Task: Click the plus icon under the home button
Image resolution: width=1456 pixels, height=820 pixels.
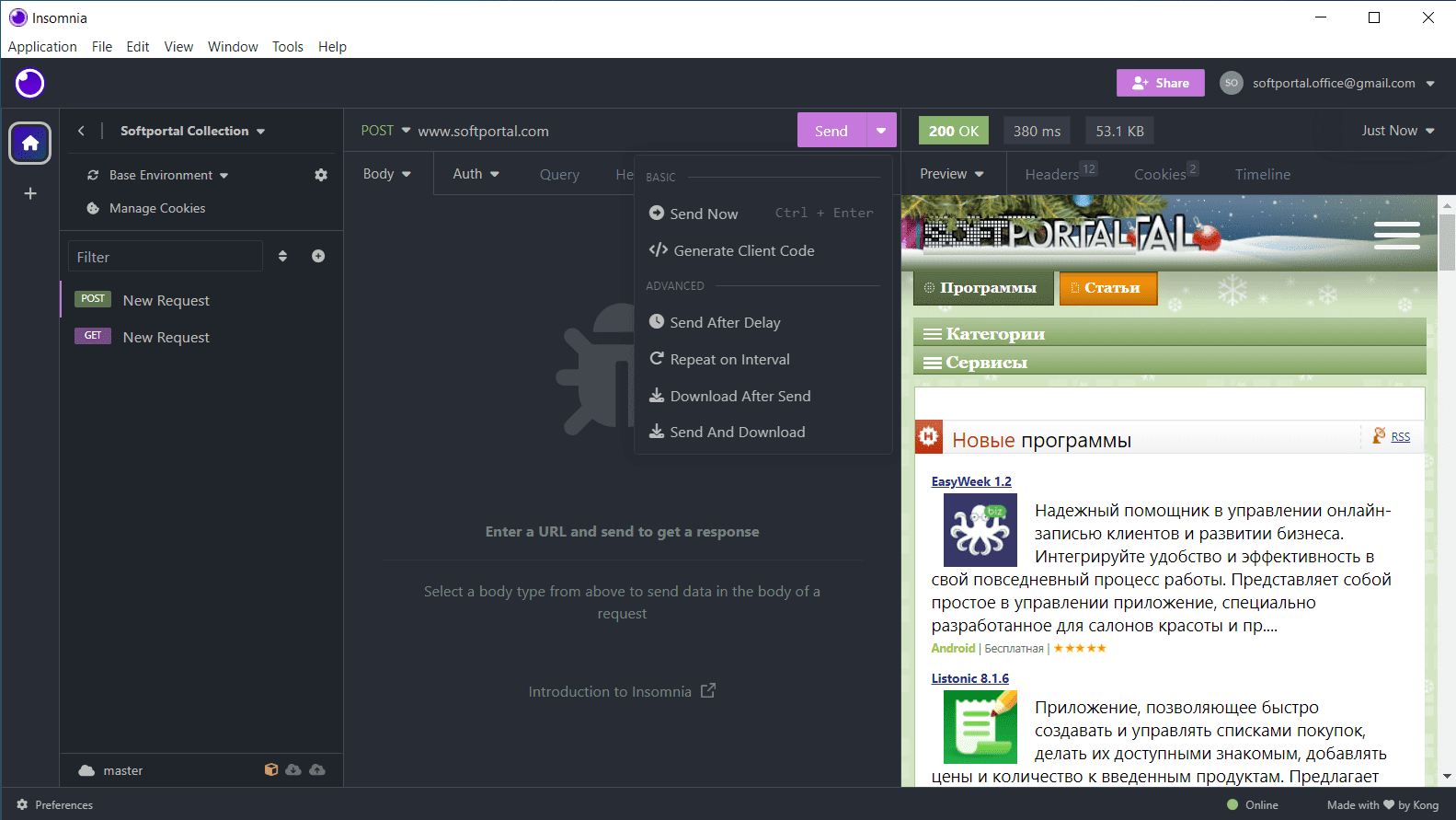Action: 30,193
